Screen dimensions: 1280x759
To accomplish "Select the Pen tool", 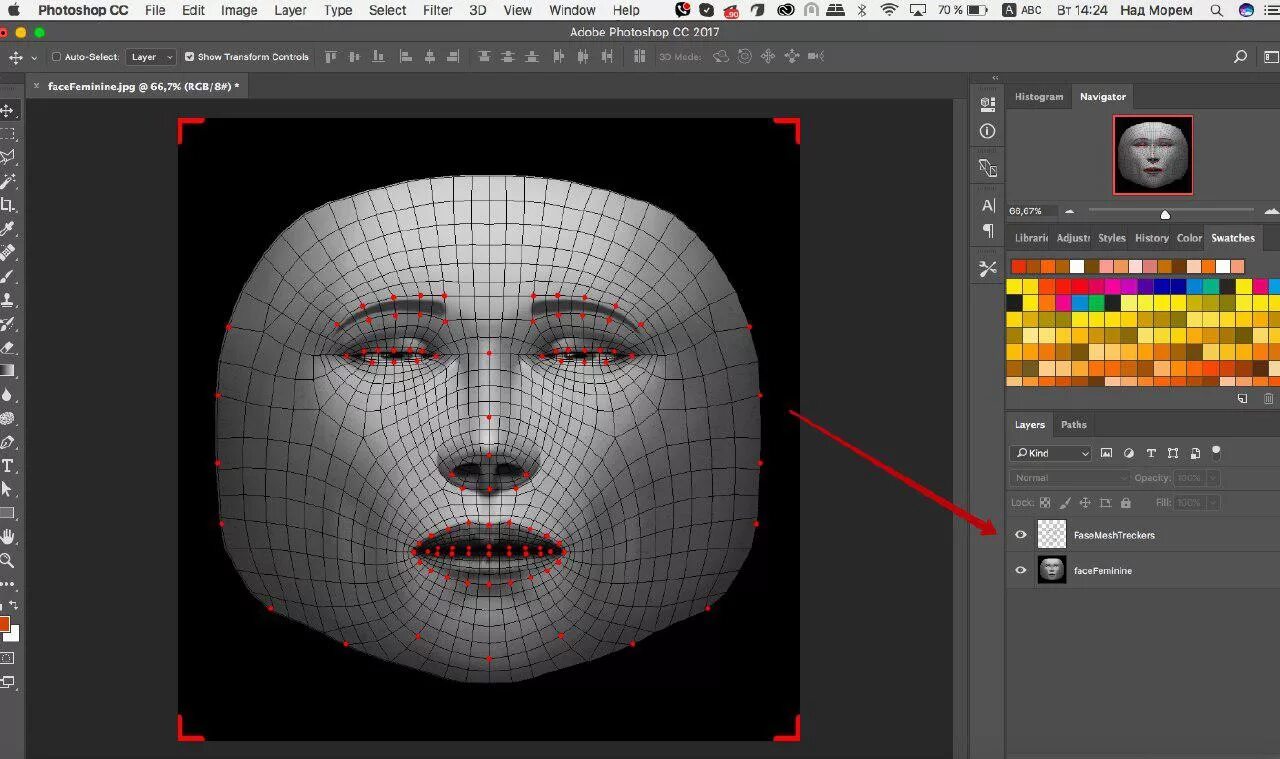I will coord(8,442).
